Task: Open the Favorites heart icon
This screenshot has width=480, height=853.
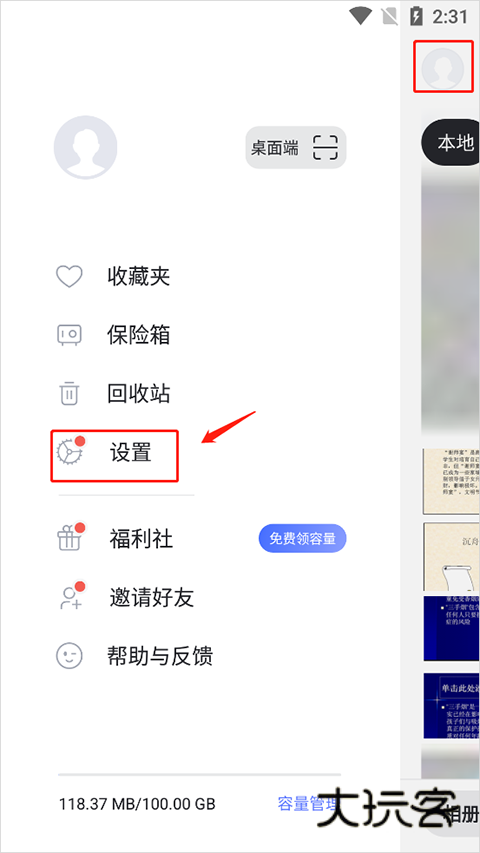Action: tap(70, 276)
